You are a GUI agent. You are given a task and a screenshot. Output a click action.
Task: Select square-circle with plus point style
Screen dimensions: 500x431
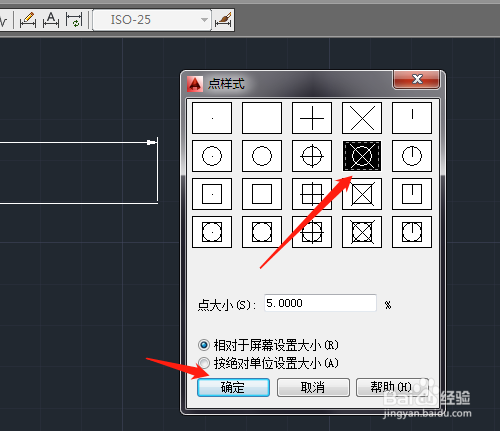312,232
